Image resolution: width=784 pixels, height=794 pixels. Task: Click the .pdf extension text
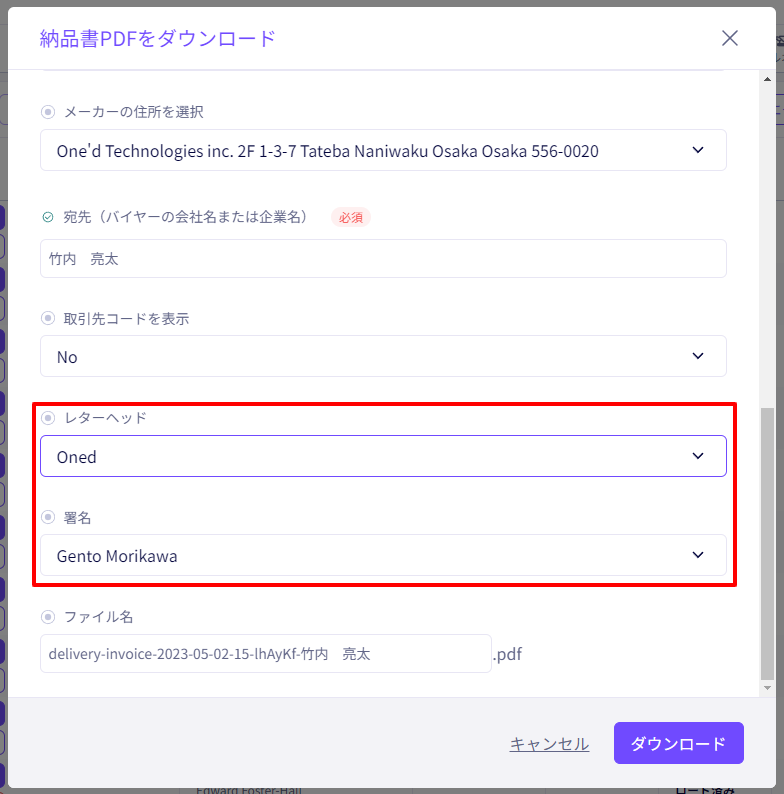point(507,654)
